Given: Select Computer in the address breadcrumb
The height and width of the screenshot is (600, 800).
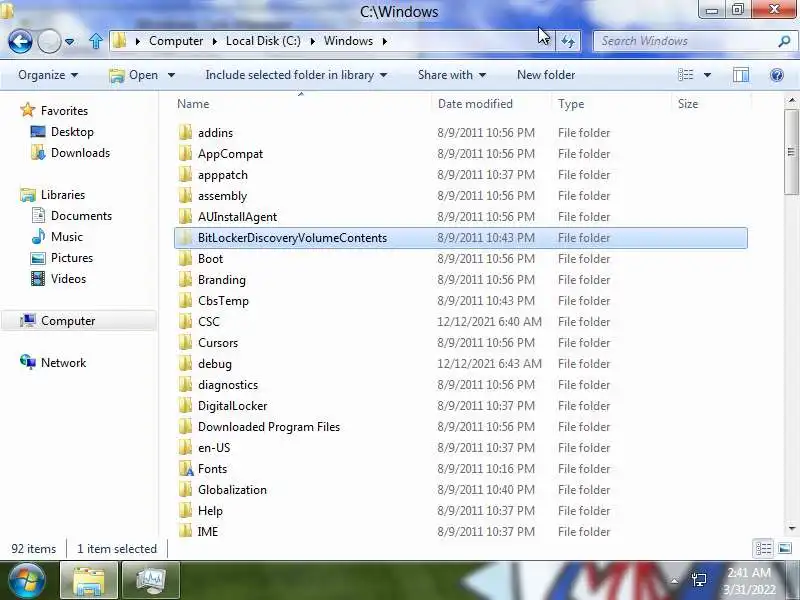Looking at the screenshot, I should pos(176,41).
